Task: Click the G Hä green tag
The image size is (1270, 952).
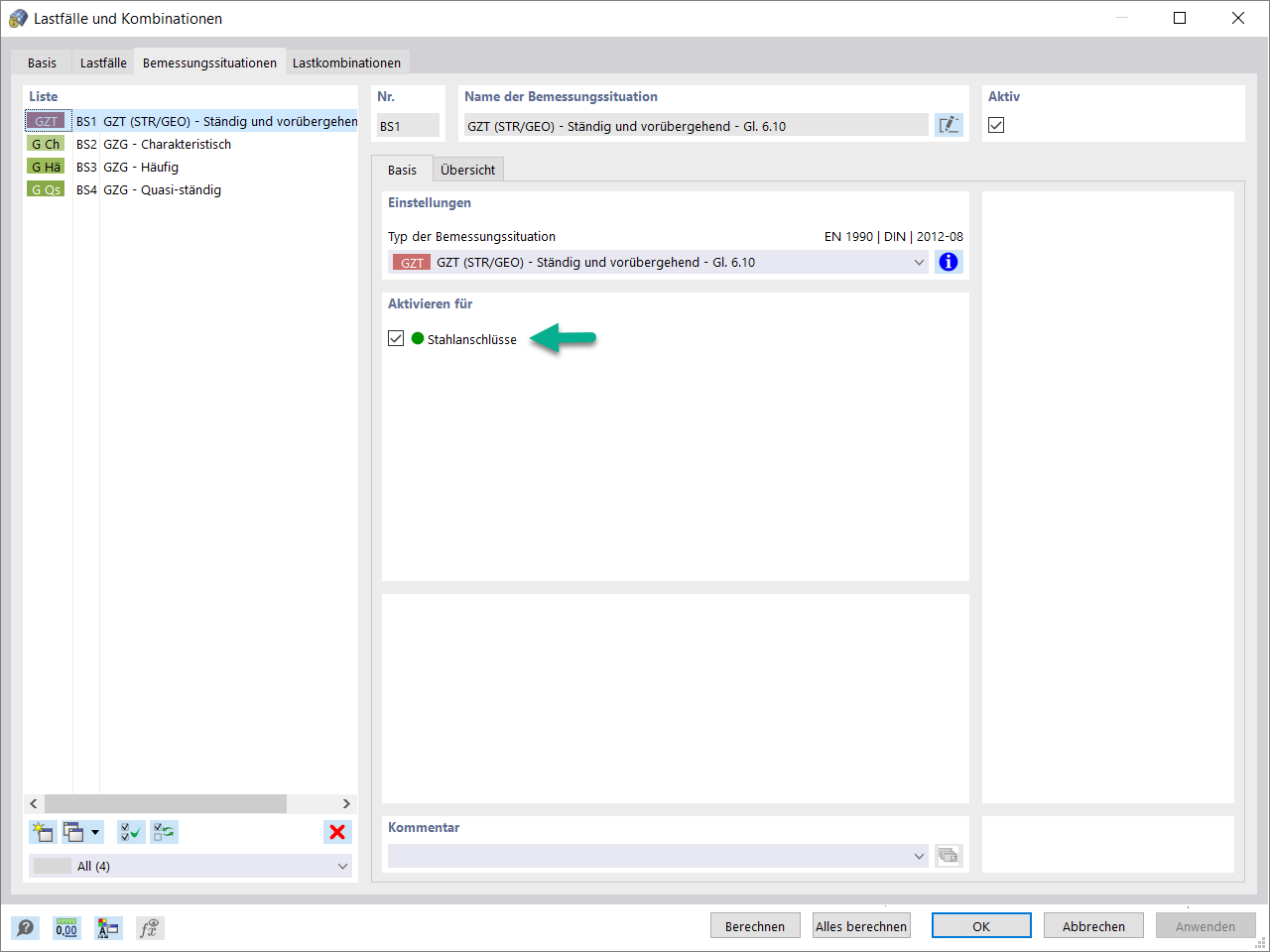Action: 47,167
